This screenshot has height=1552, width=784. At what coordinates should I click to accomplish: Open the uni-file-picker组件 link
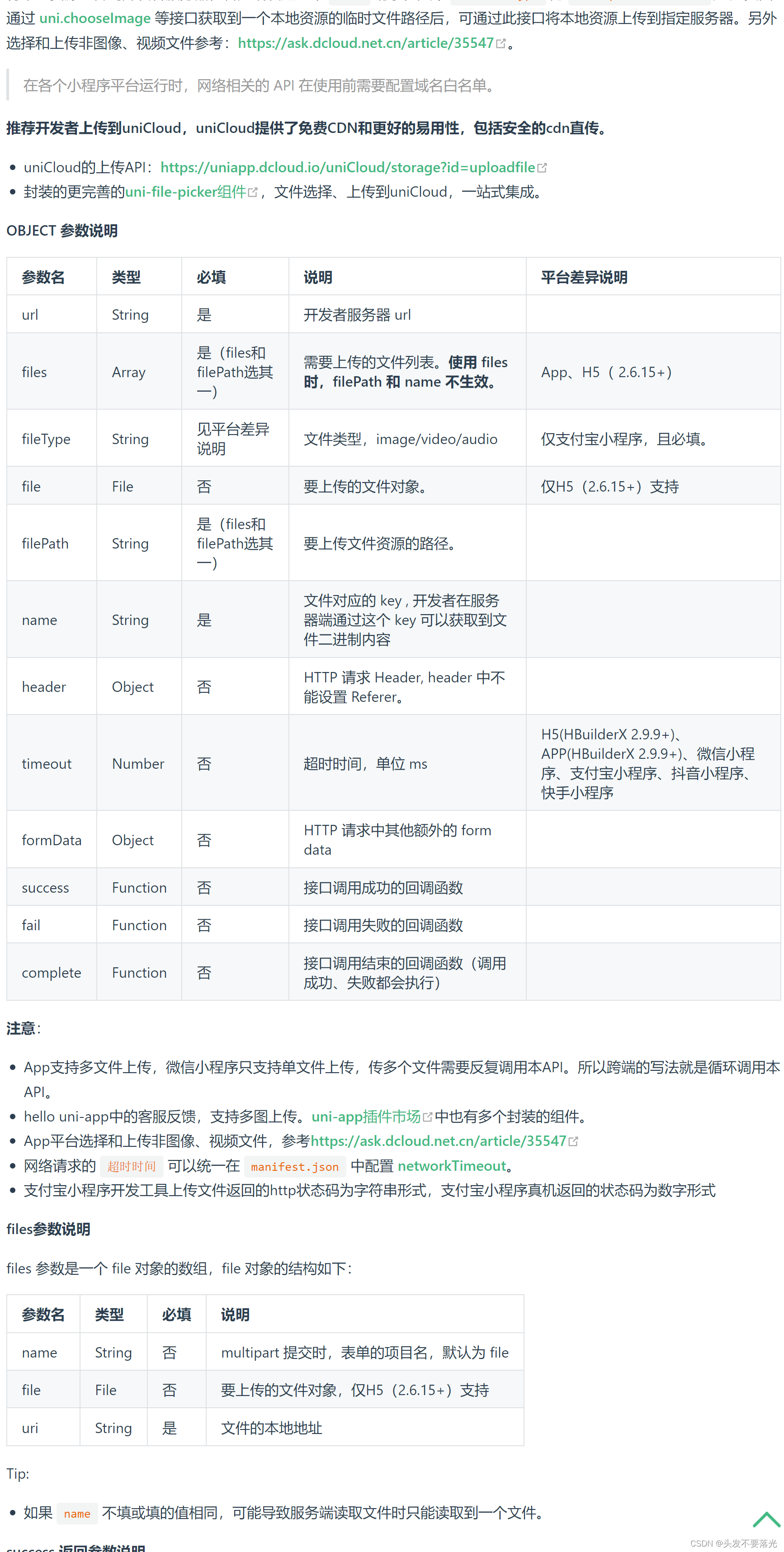[x=187, y=192]
